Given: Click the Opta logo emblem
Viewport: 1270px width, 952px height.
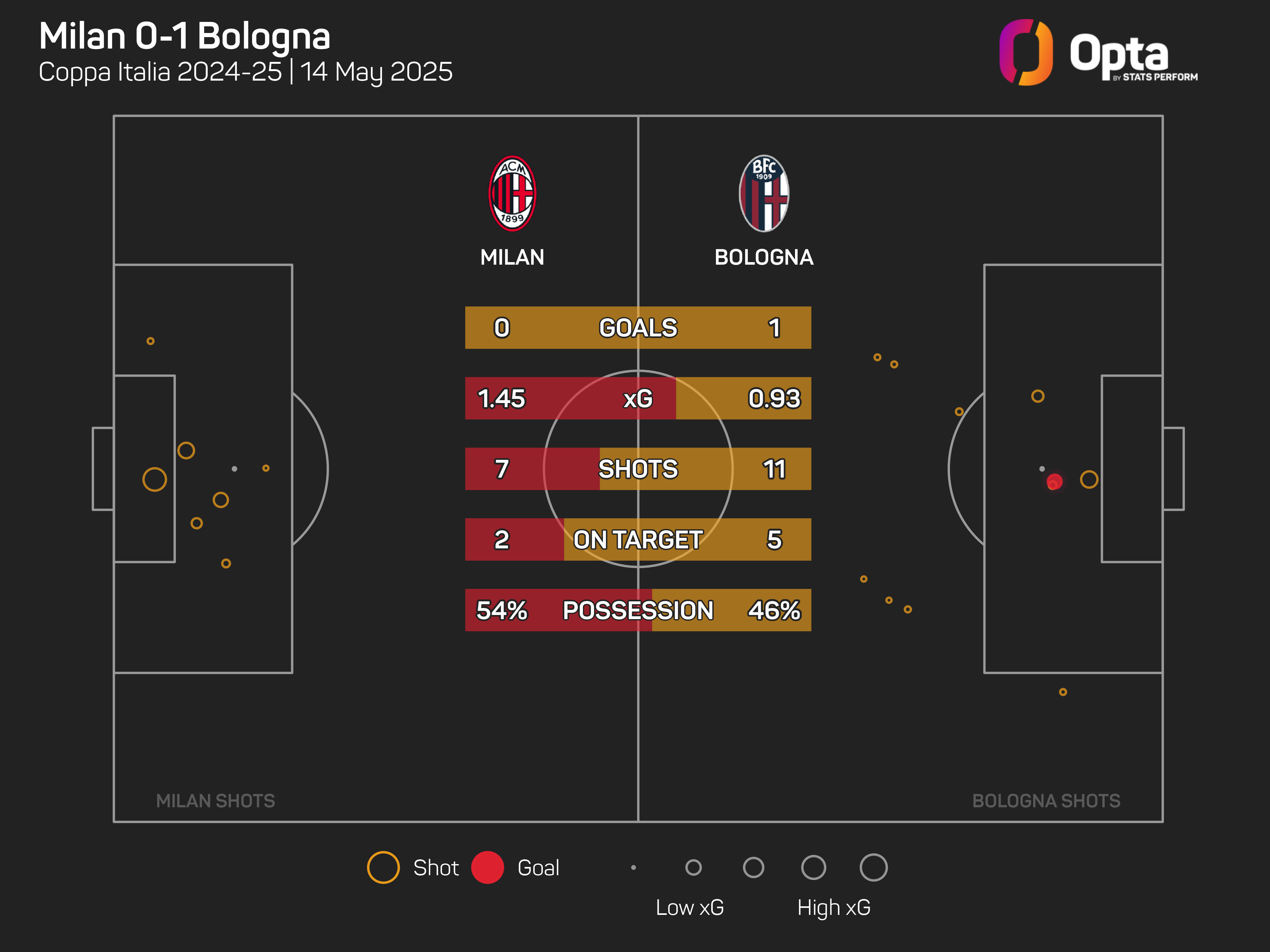Looking at the screenshot, I should [1026, 52].
